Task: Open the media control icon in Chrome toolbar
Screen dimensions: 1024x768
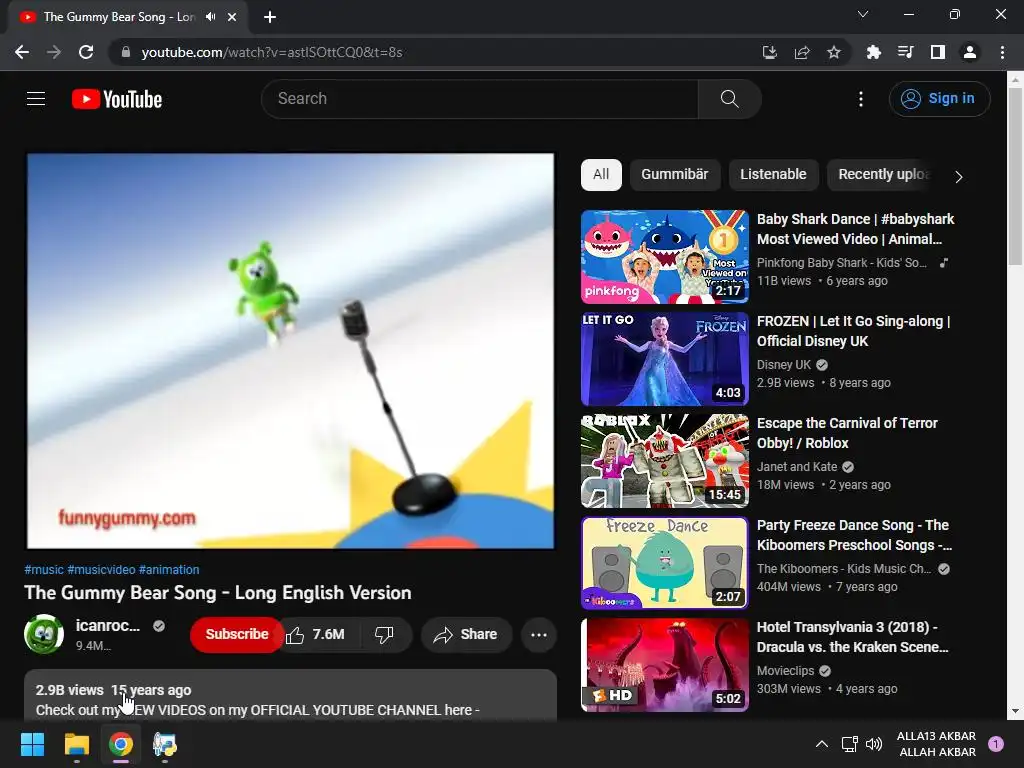Action: (x=906, y=52)
